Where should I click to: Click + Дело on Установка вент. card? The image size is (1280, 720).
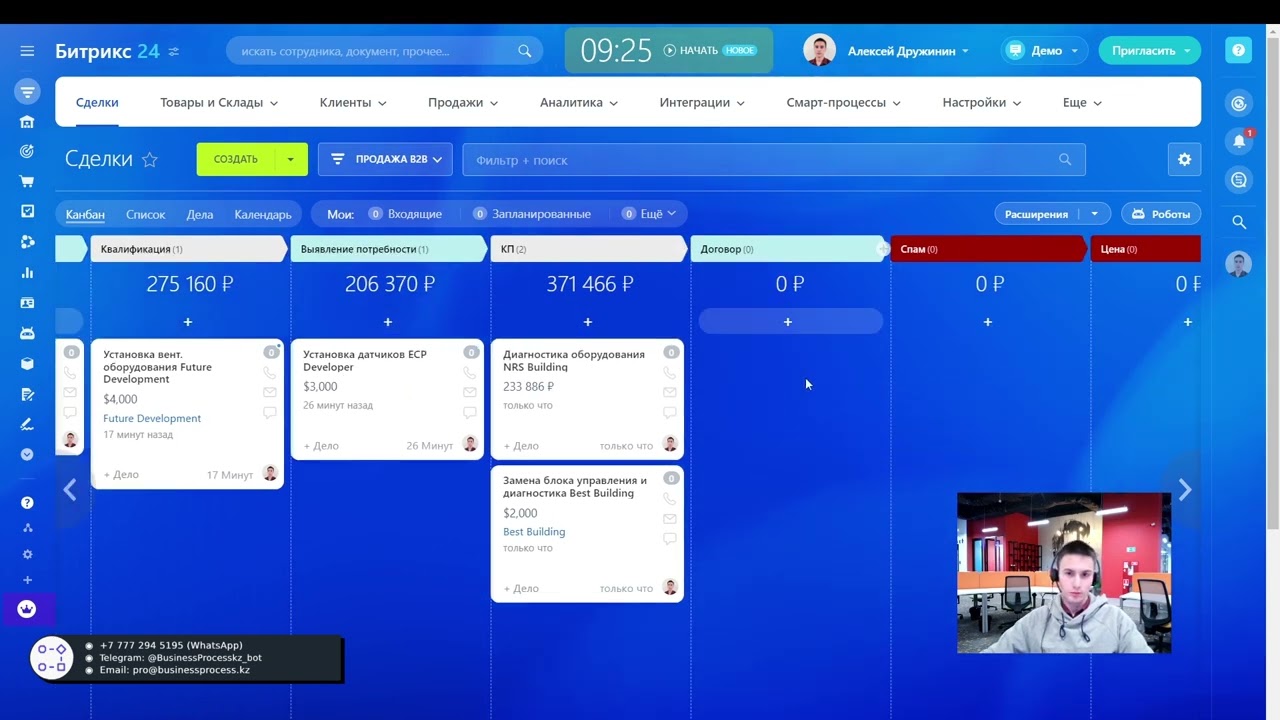pyautogui.click(x=121, y=474)
